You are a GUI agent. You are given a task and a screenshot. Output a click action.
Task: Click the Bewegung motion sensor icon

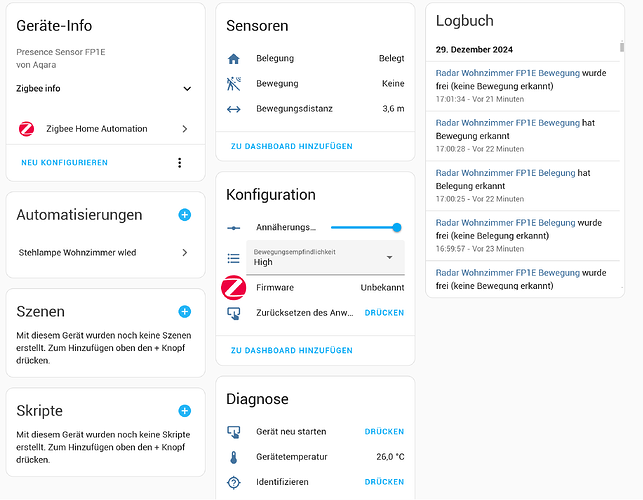(x=233, y=84)
